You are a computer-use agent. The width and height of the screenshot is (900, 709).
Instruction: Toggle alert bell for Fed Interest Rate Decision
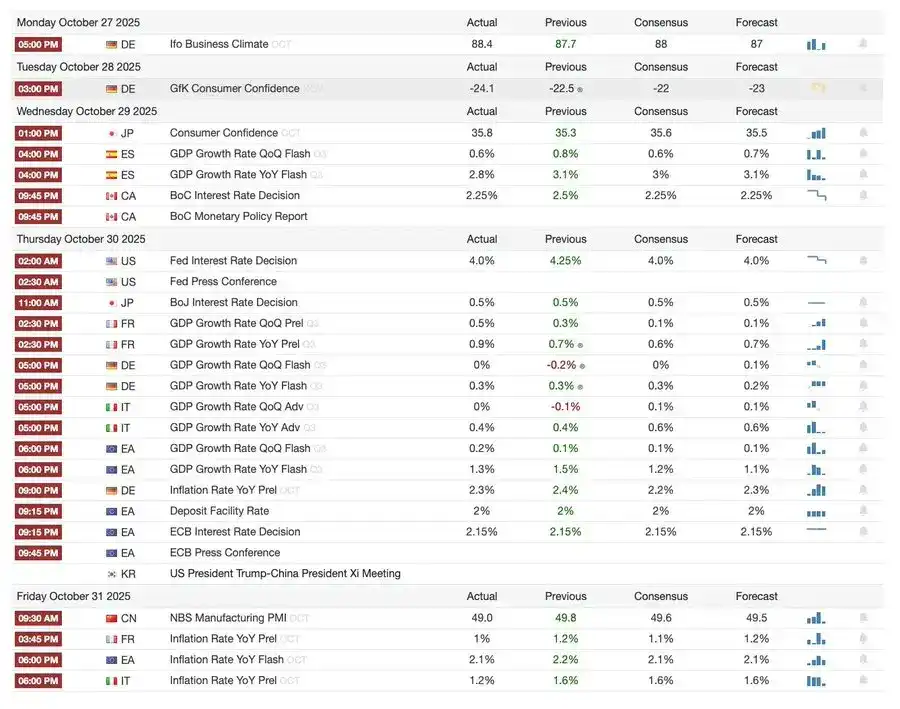[863, 260]
